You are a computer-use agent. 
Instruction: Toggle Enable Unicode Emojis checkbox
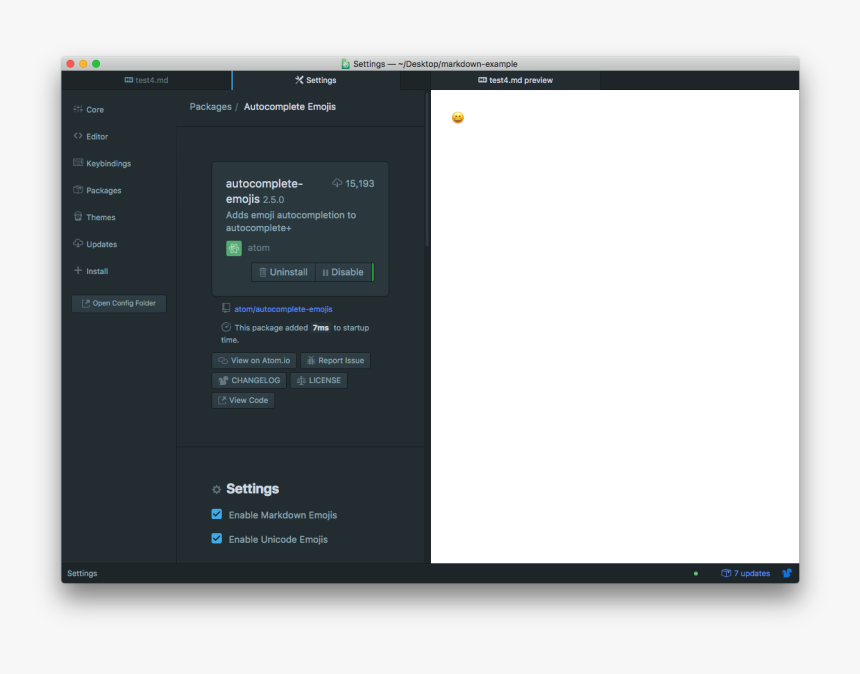[217, 539]
